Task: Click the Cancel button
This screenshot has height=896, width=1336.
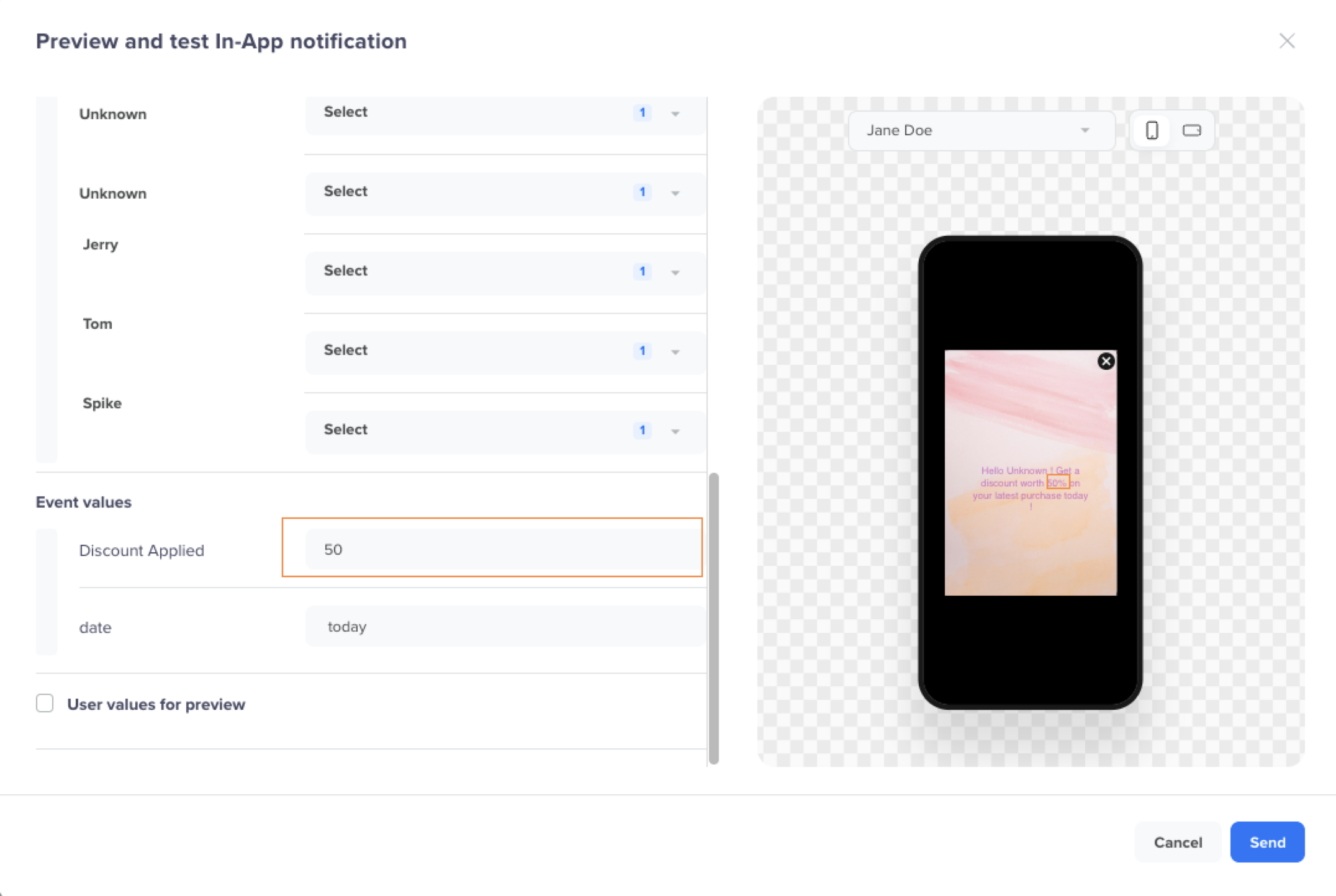Action: 1178,842
